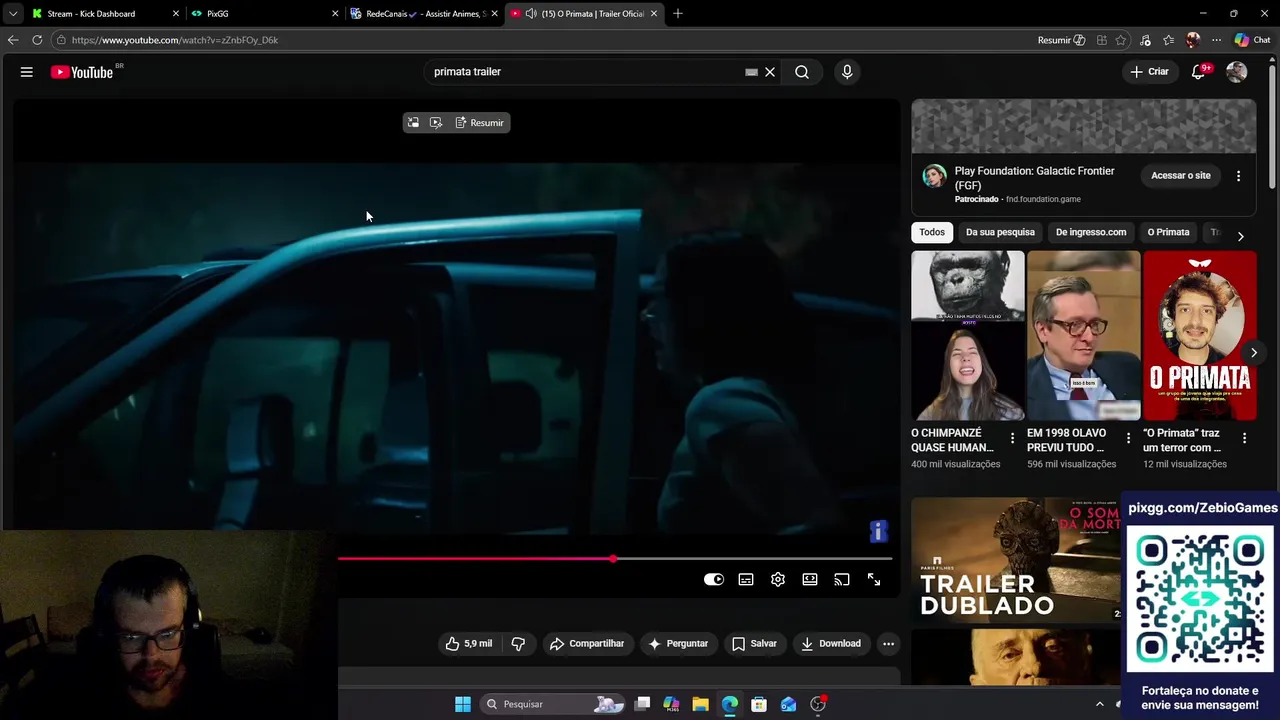Select the O Primata filter chip
Image resolution: width=1280 pixels, height=720 pixels.
[1168, 232]
